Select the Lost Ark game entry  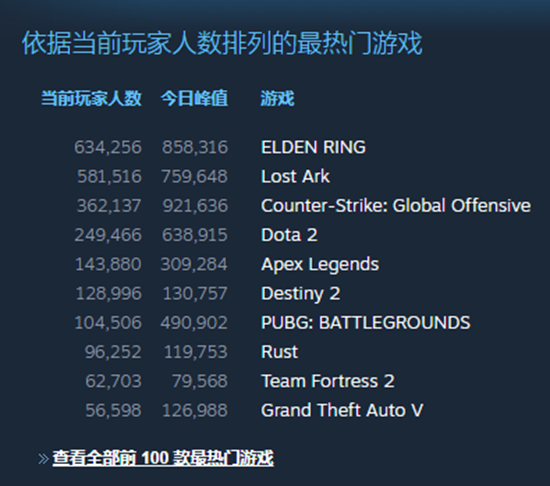click(x=295, y=176)
